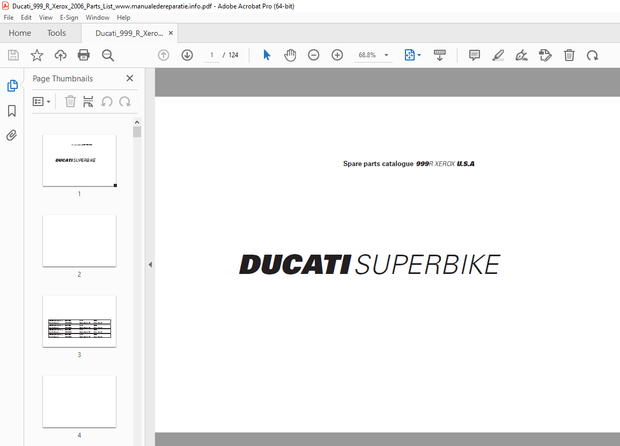Toggle the Page Thumbnails sidebar icon

(x=12, y=85)
